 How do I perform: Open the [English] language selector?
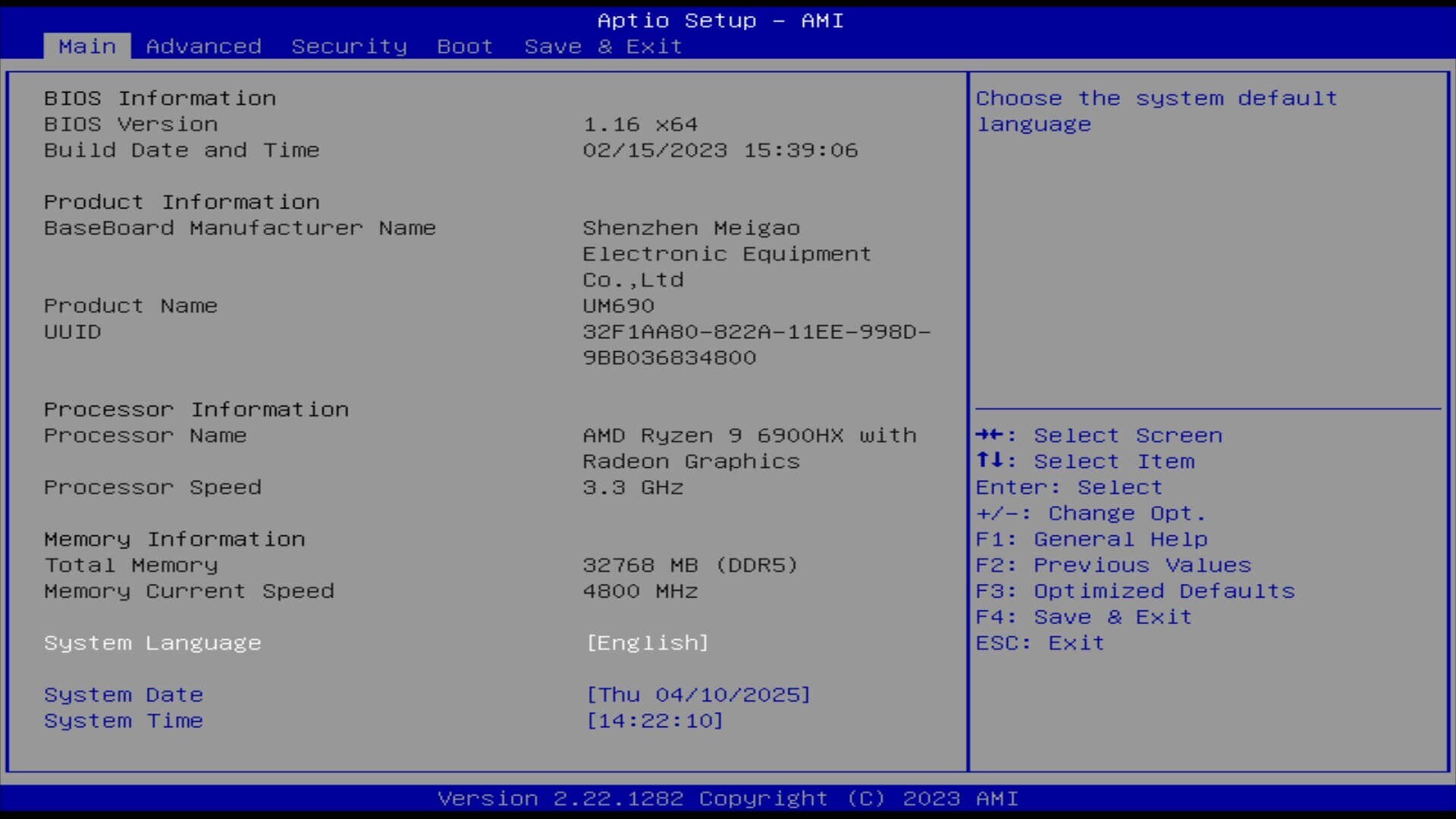tap(648, 643)
